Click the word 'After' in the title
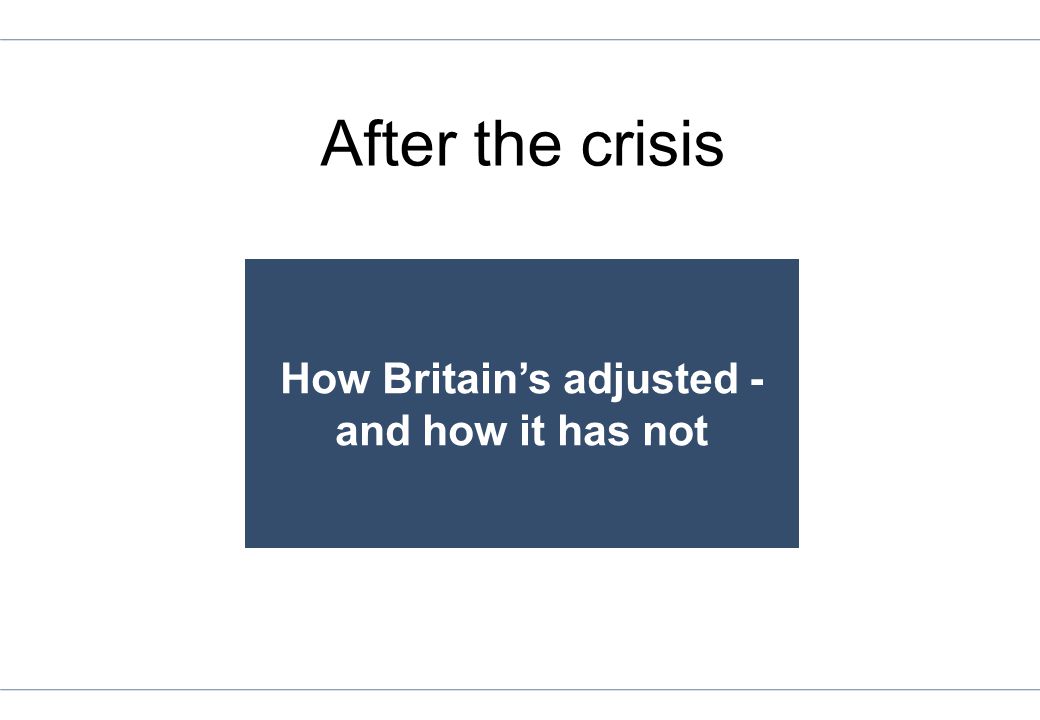1040x720 pixels. [x=389, y=144]
